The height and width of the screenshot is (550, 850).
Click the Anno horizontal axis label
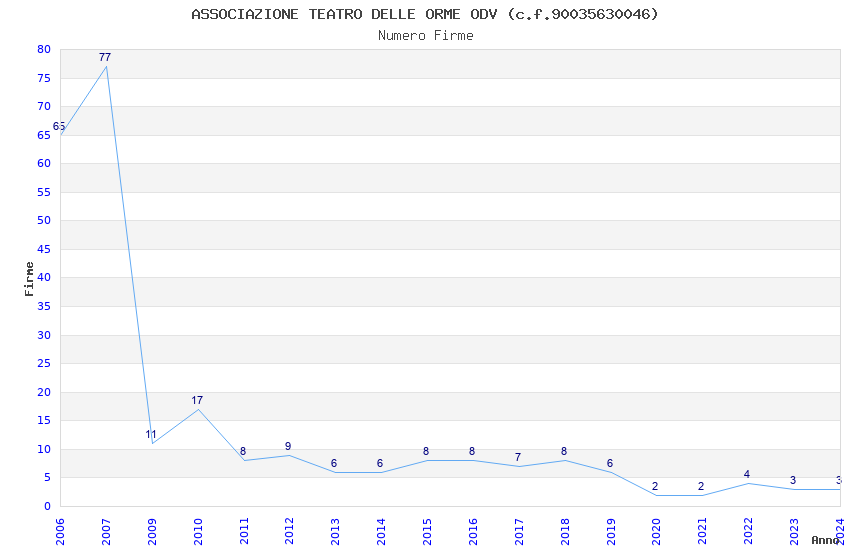pyautogui.click(x=825, y=540)
